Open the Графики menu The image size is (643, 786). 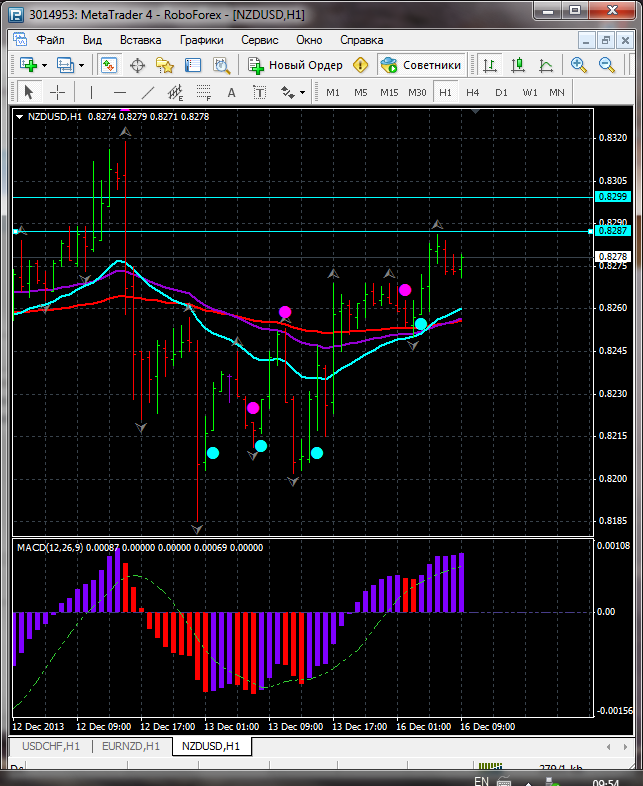[201, 40]
